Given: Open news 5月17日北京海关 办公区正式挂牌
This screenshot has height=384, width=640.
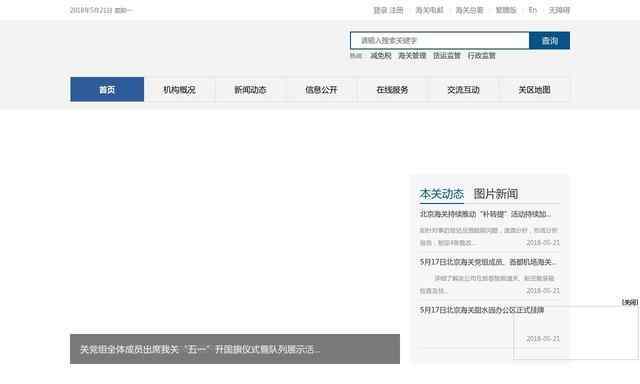Looking at the screenshot, I should click(482, 310).
